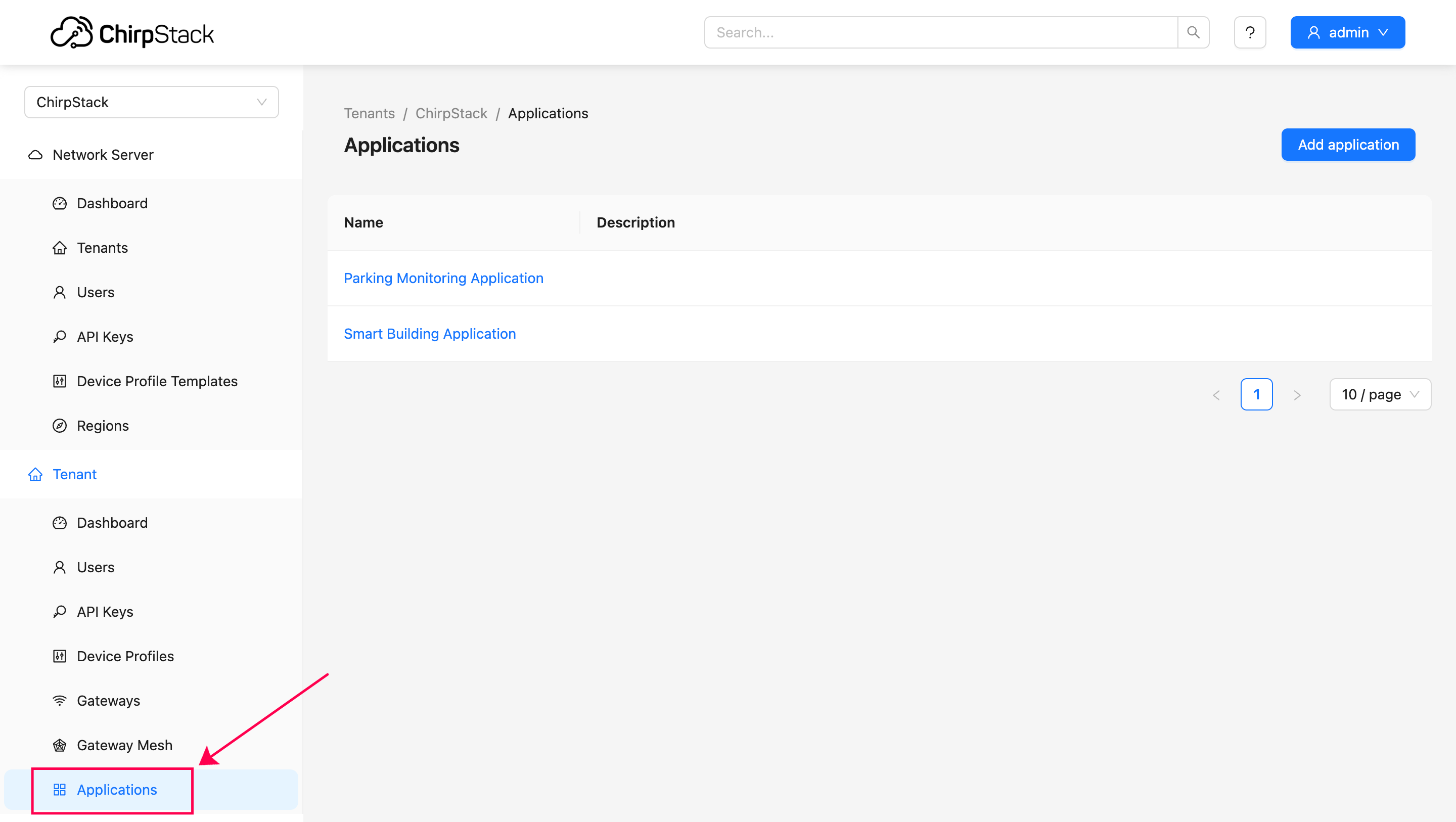
Task: Click the Applications grid icon
Action: pyautogui.click(x=59, y=790)
